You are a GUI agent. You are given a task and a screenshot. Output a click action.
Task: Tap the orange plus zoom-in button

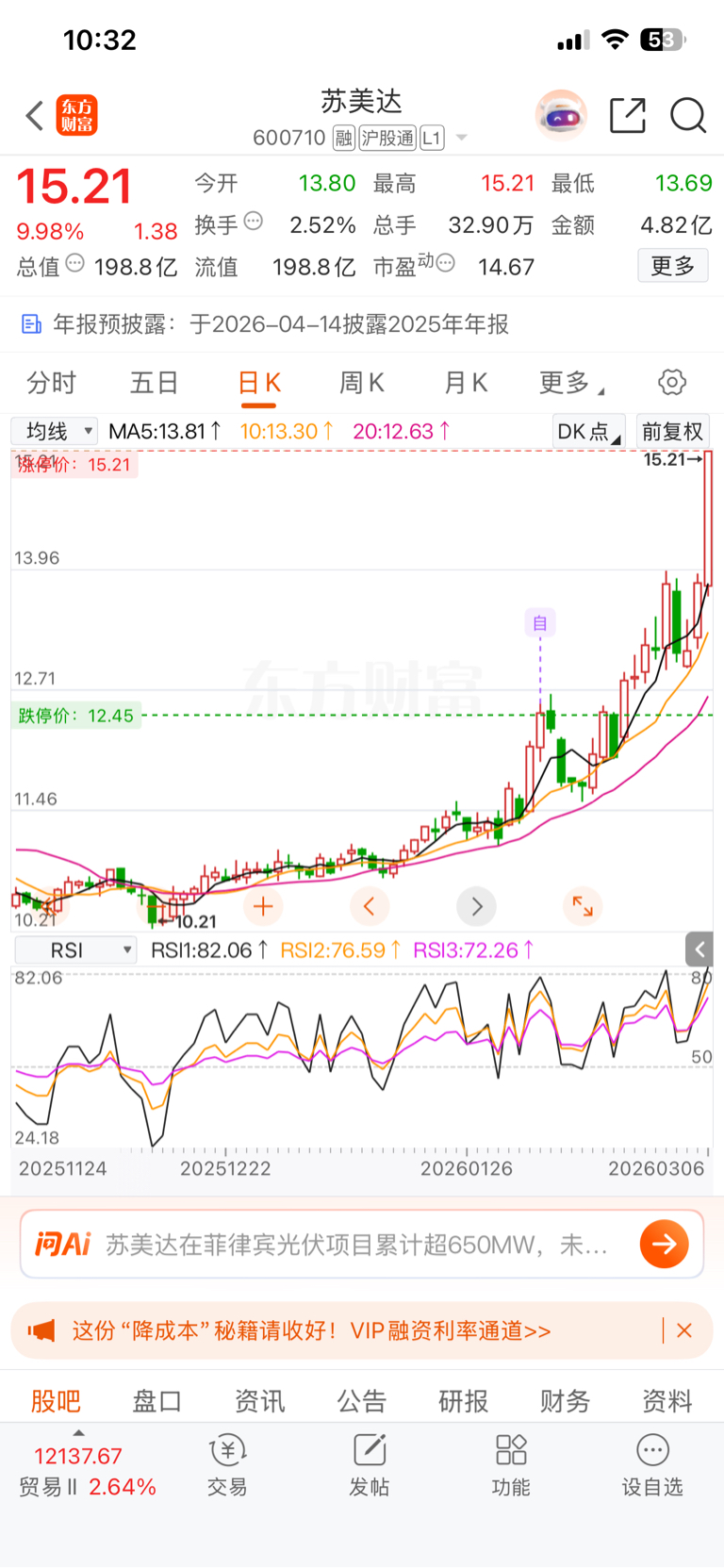coord(263,907)
